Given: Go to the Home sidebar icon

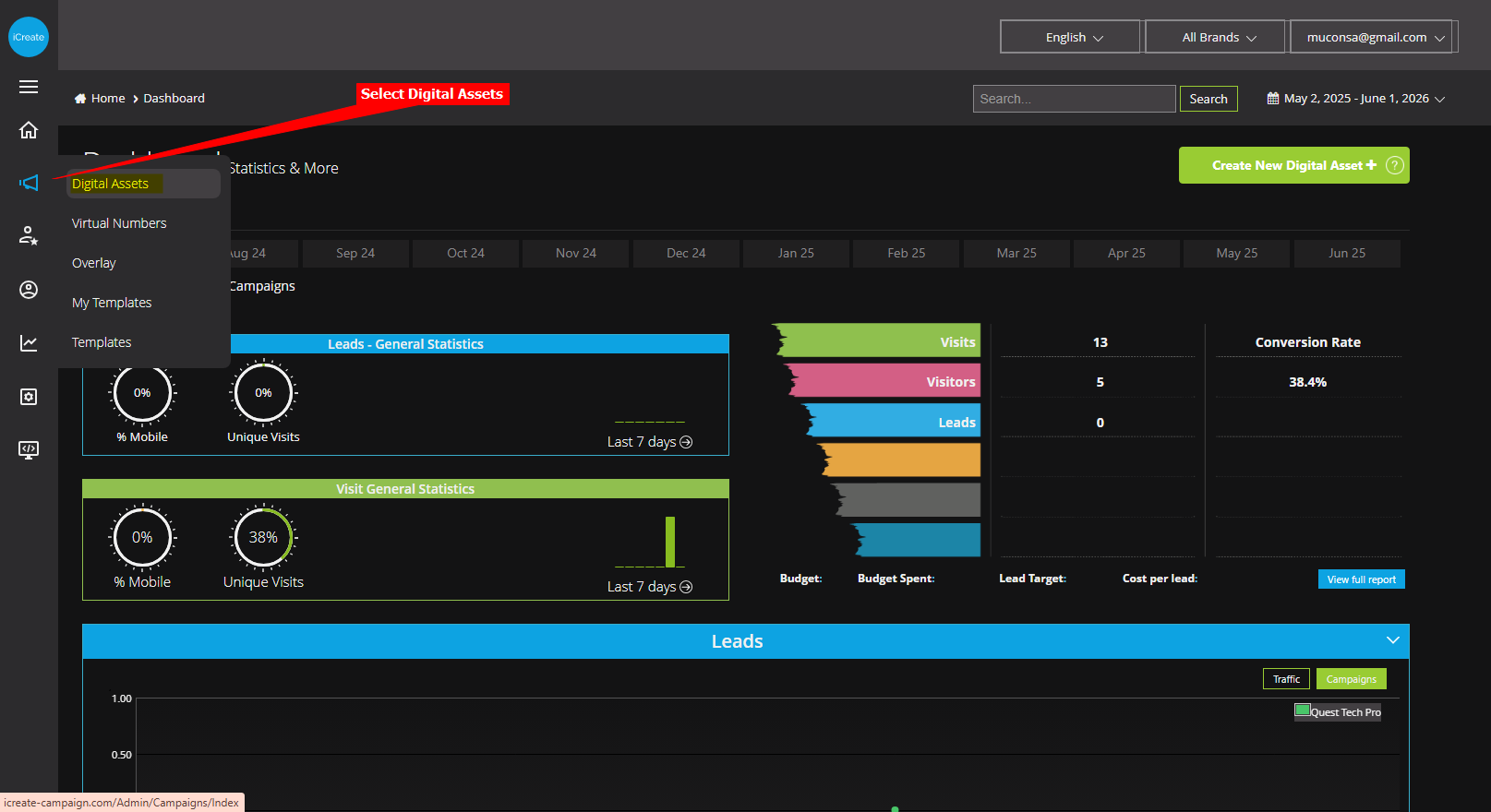Looking at the screenshot, I should 29,130.
